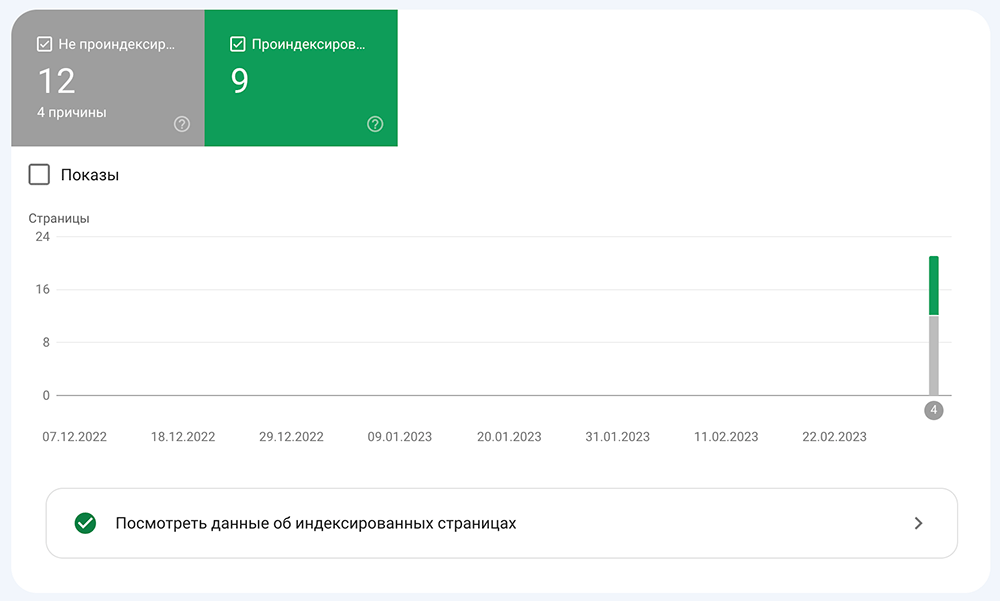Click gray segment of the chart bar
Screen dimensions: 1000x601
coord(934,355)
